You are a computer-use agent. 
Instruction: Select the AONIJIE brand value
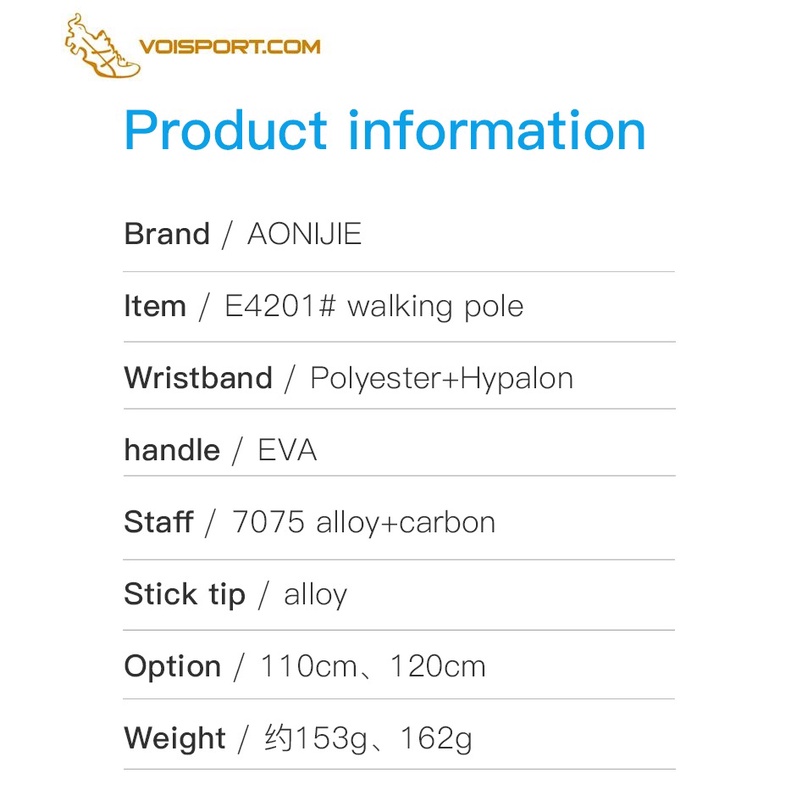tap(304, 234)
